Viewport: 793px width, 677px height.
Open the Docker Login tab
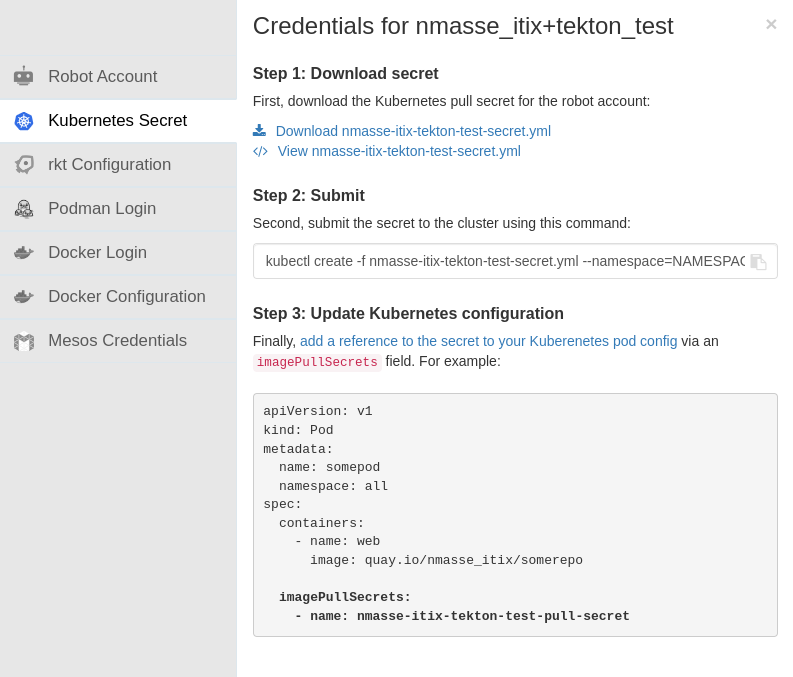coord(97,253)
